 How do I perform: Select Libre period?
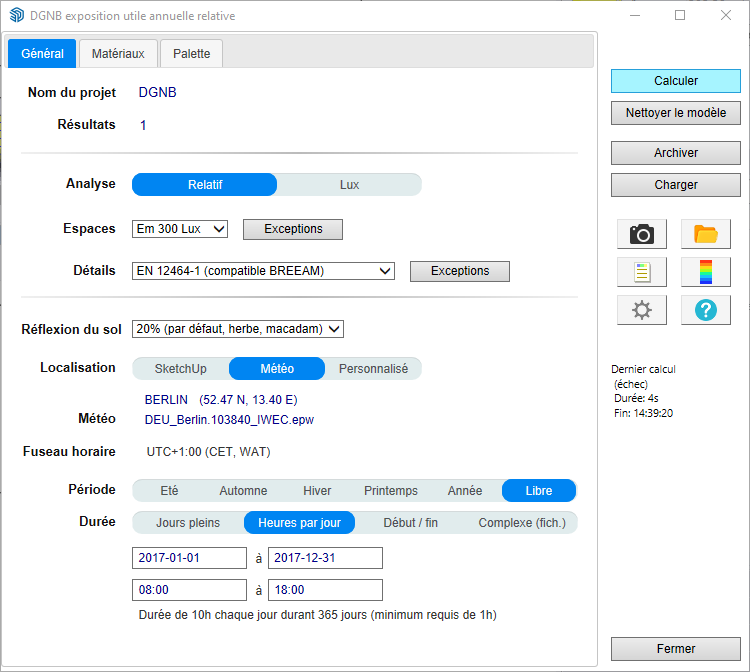tap(539, 491)
